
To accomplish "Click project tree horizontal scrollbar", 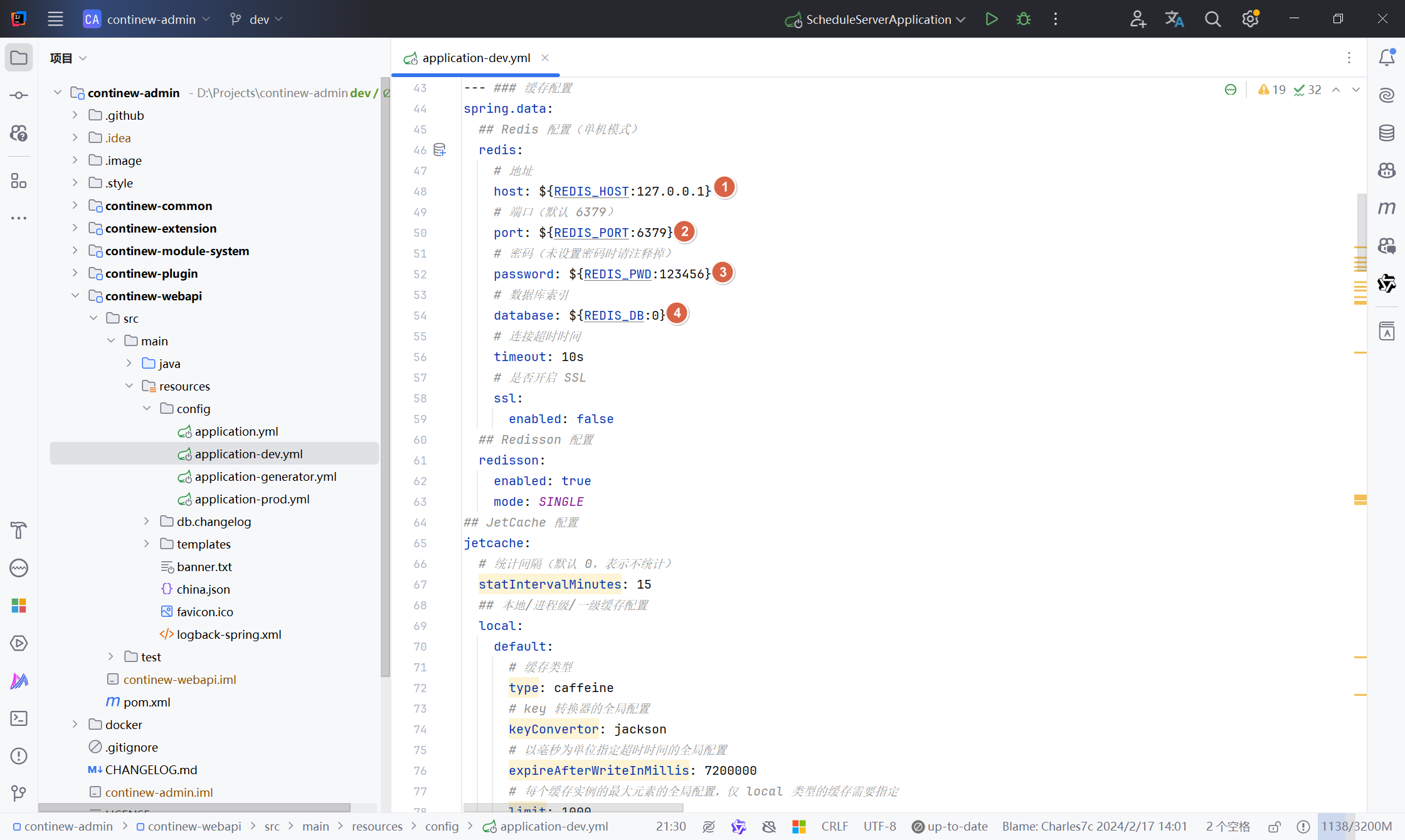I will tap(194, 807).
